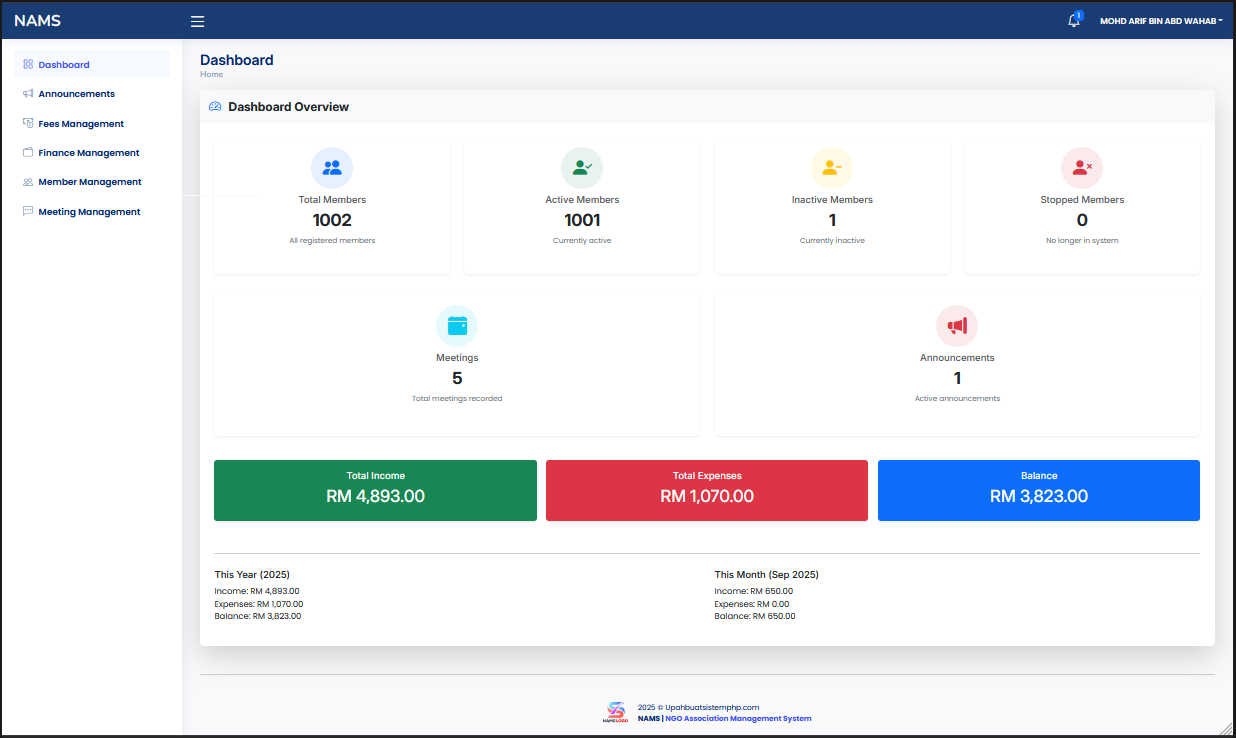
Task: Click the Meetings calendar icon
Action: 457,326
